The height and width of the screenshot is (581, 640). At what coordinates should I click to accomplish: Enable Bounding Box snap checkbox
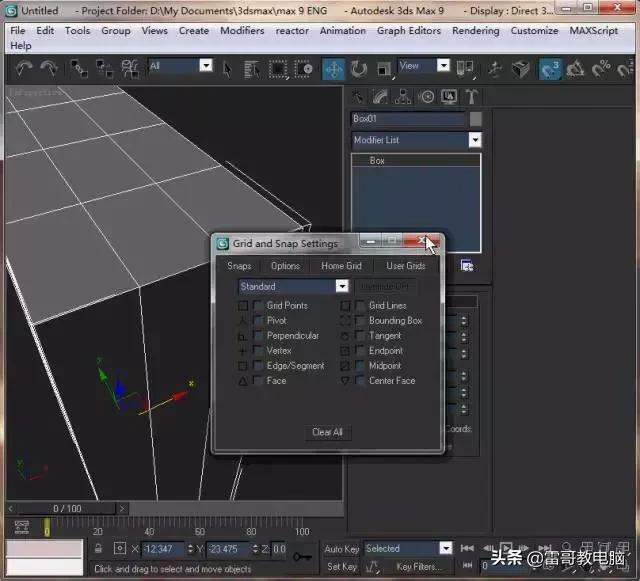360,320
